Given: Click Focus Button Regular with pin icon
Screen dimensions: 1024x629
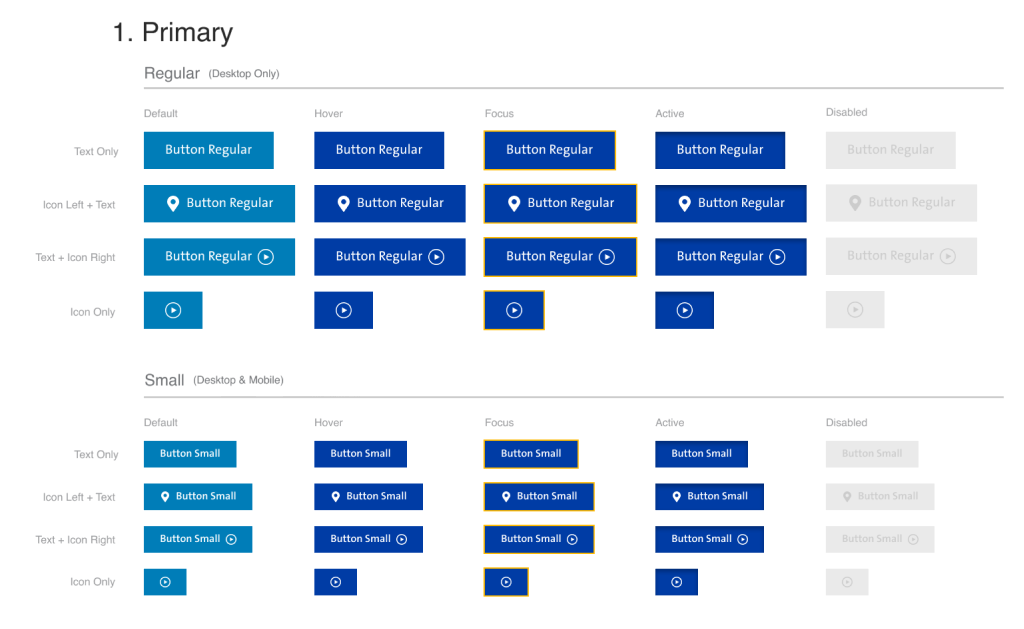Looking at the screenshot, I should [560, 203].
